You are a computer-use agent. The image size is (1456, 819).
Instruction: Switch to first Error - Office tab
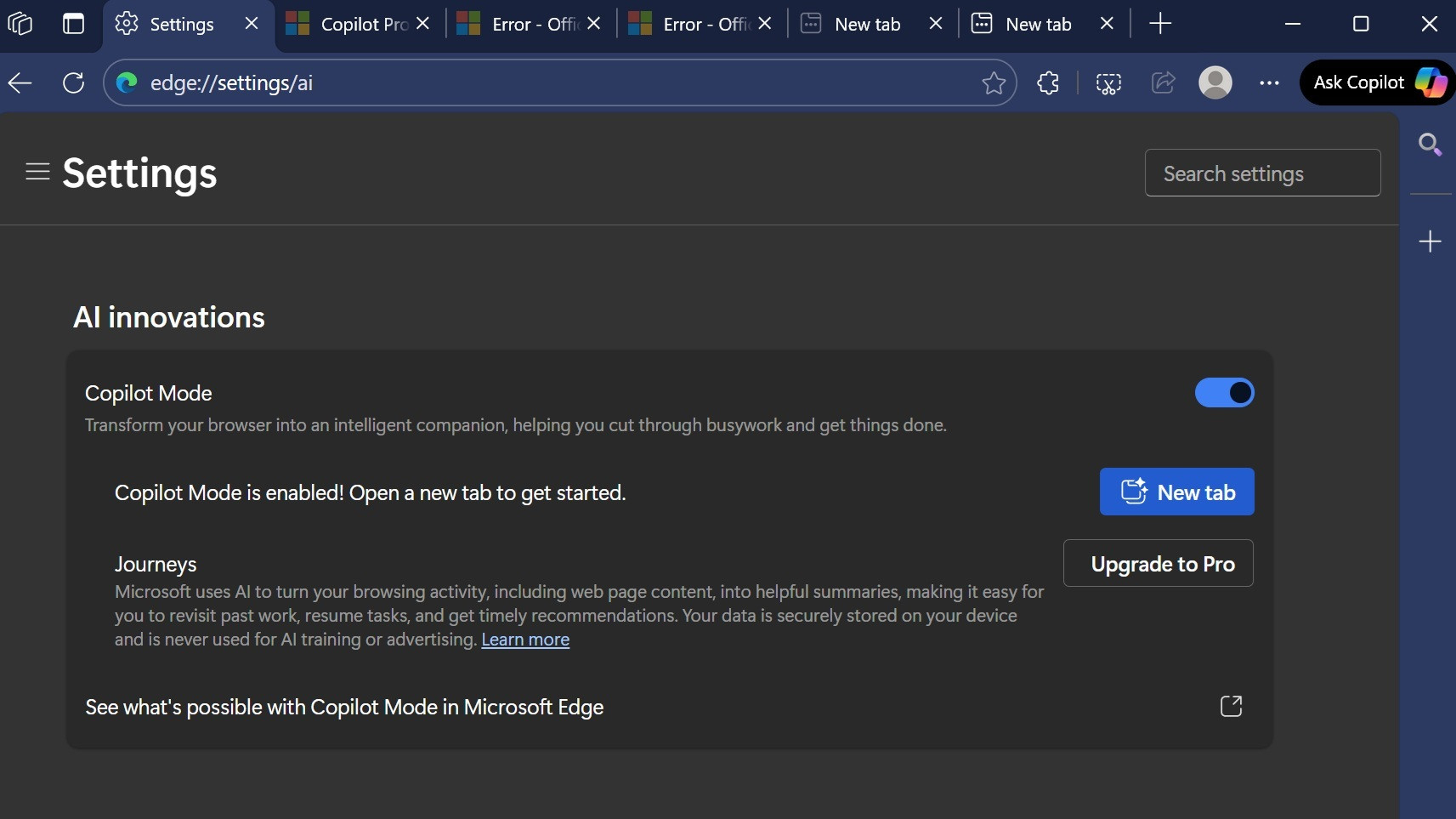tap(533, 24)
